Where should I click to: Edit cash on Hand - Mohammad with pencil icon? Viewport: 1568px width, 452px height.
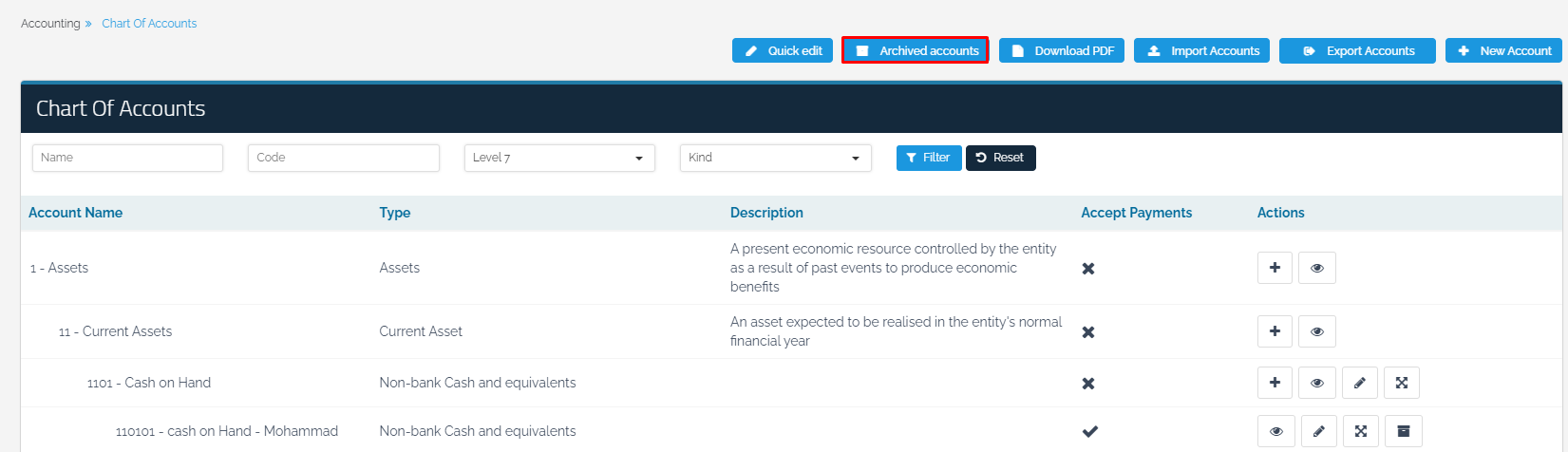pyautogui.click(x=1318, y=431)
